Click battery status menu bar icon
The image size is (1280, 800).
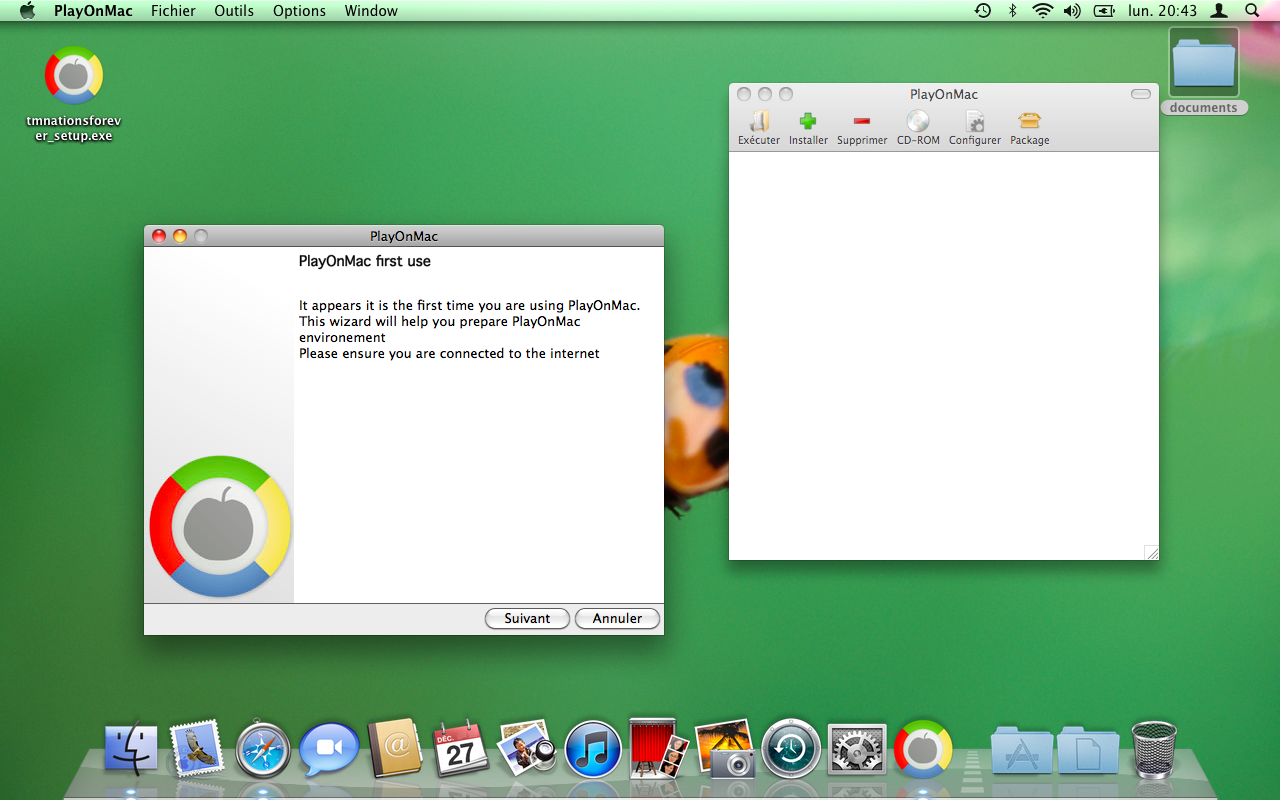click(x=1104, y=11)
